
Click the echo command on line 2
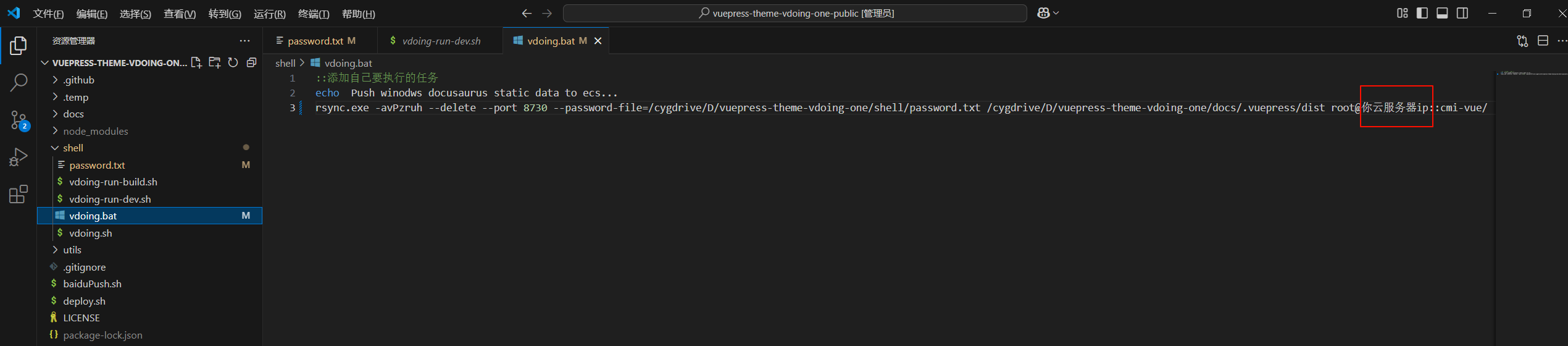coord(327,93)
